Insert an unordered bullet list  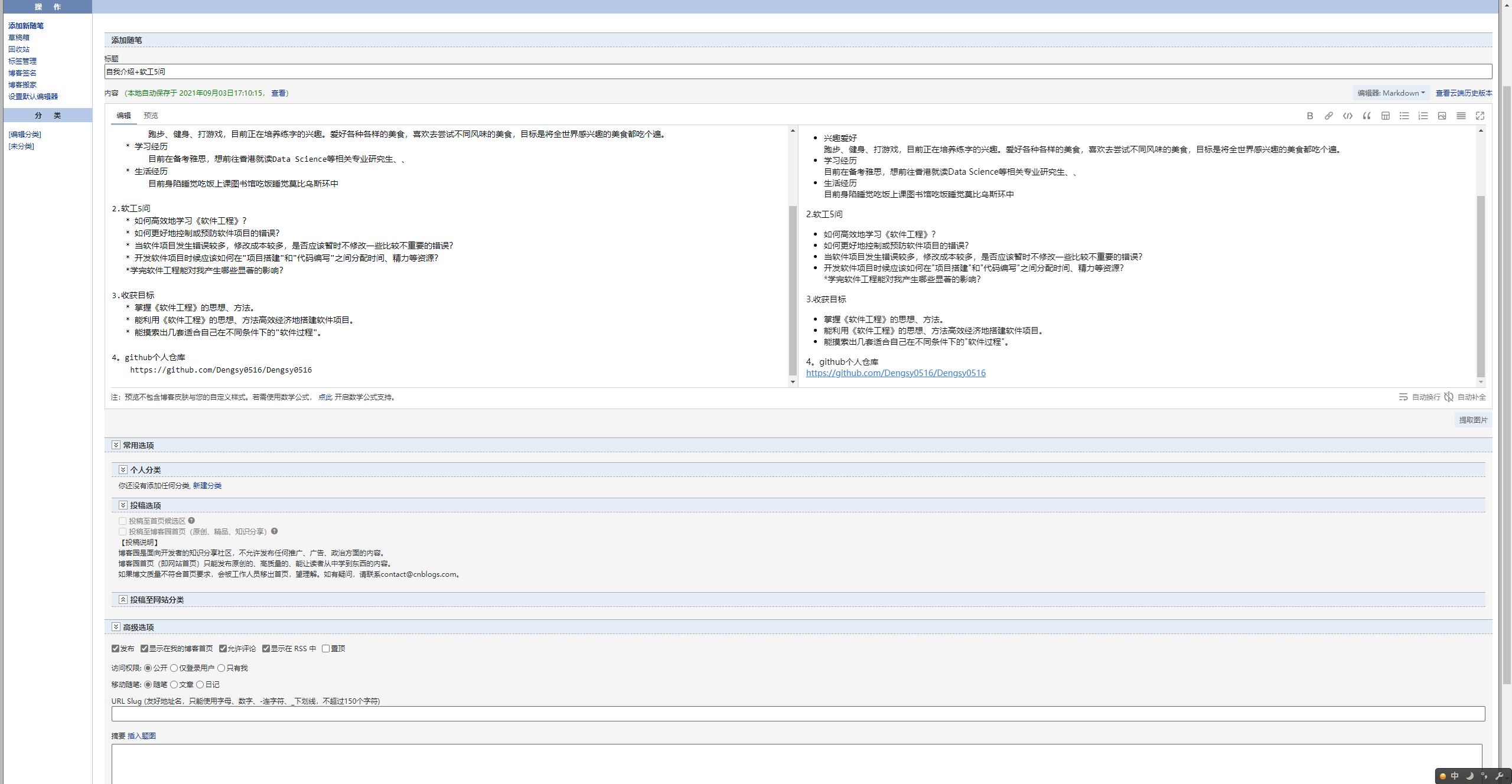pos(1404,116)
